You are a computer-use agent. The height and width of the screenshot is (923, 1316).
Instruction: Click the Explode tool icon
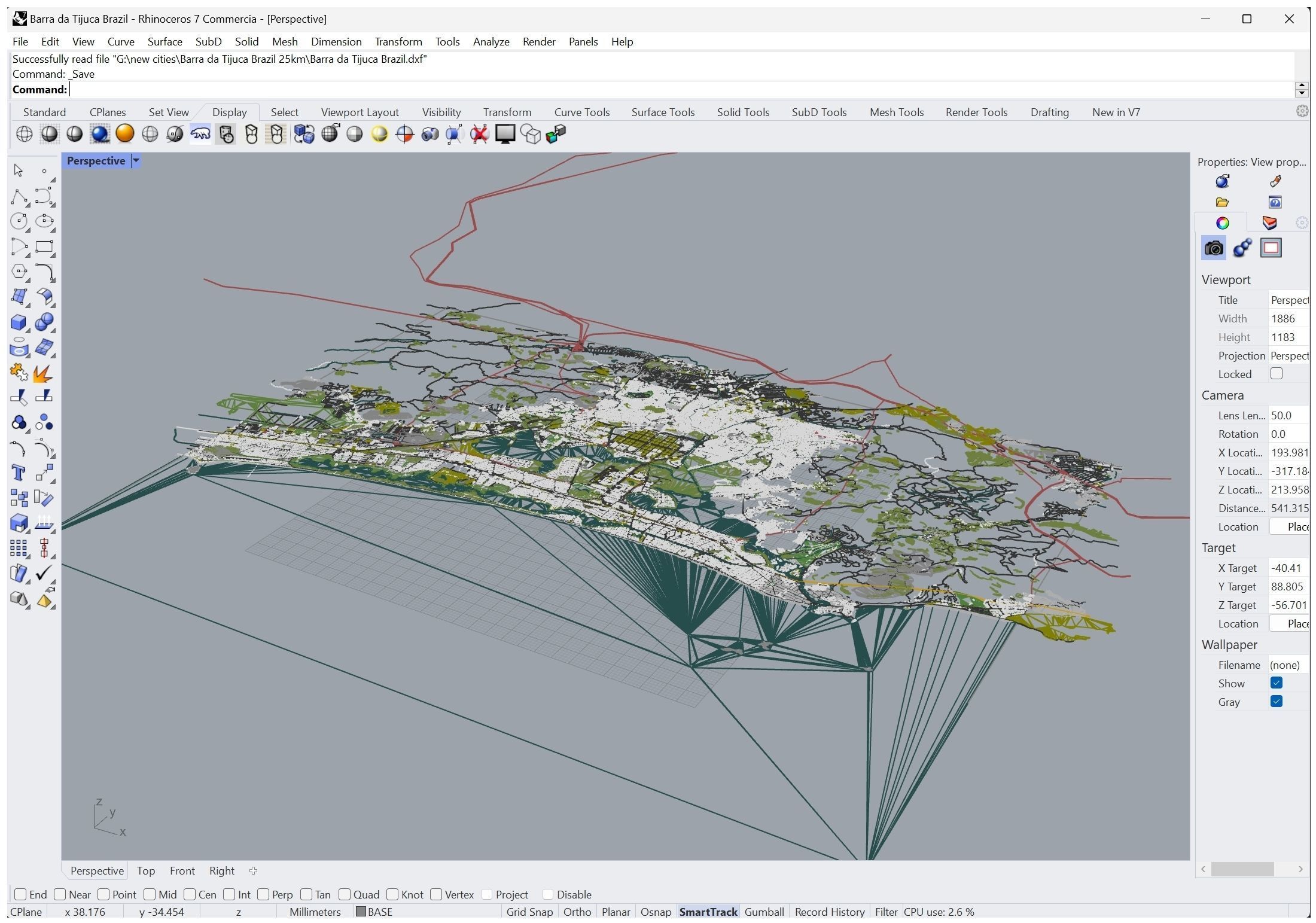[44, 373]
